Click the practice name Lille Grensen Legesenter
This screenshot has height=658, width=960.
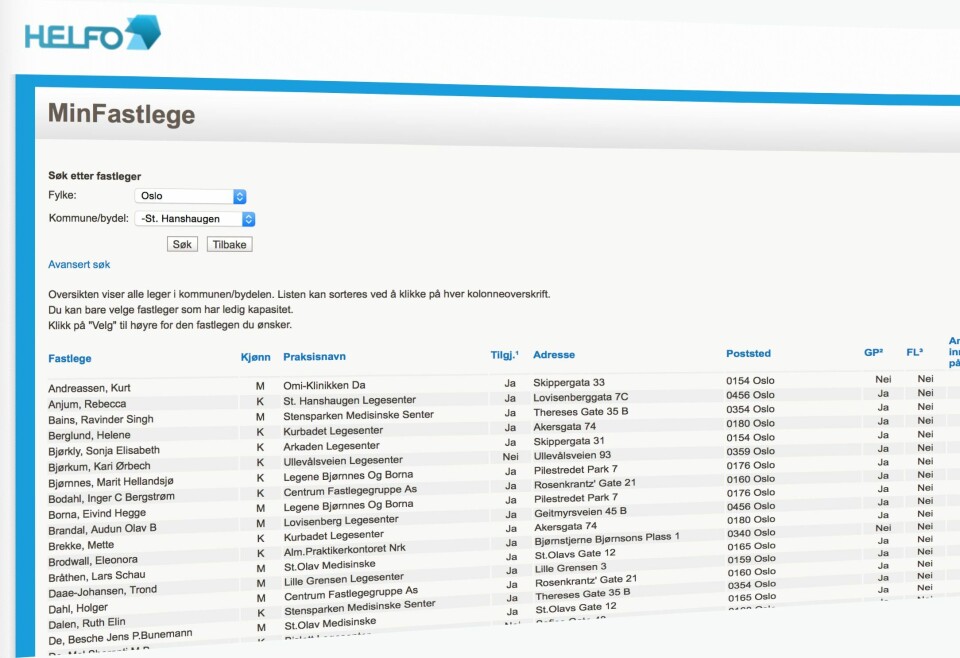[344, 578]
